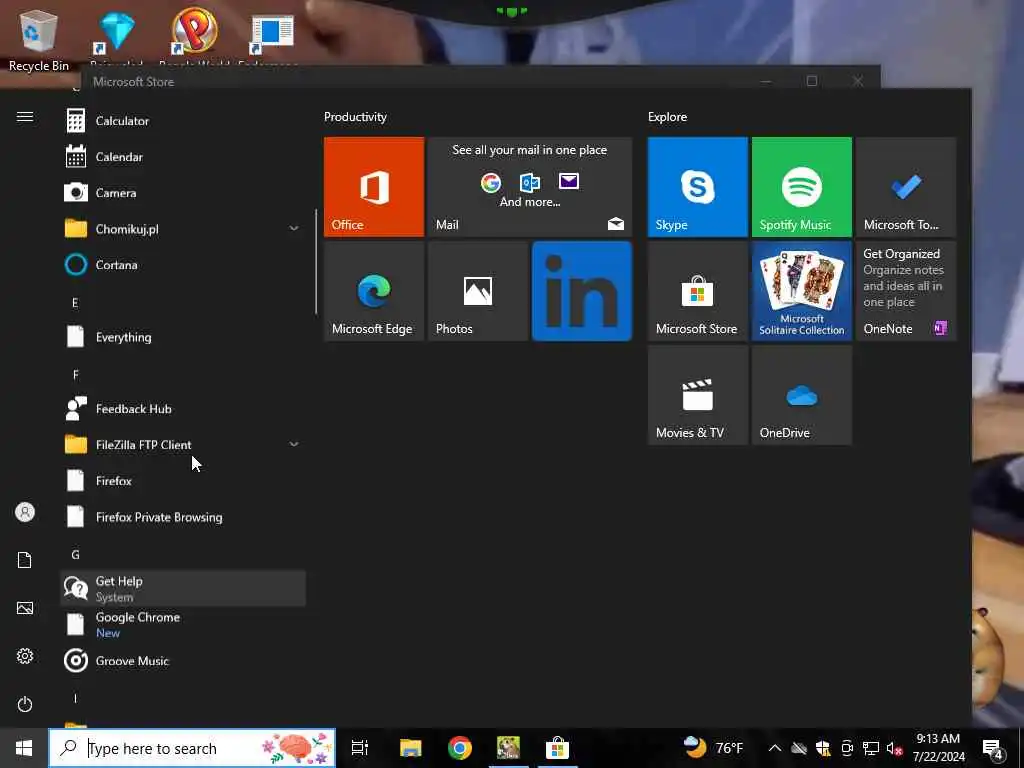Image resolution: width=1024 pixels, height=768 pixels.
Task: Open the Movies & TV tile
Action: coord(697,395)
